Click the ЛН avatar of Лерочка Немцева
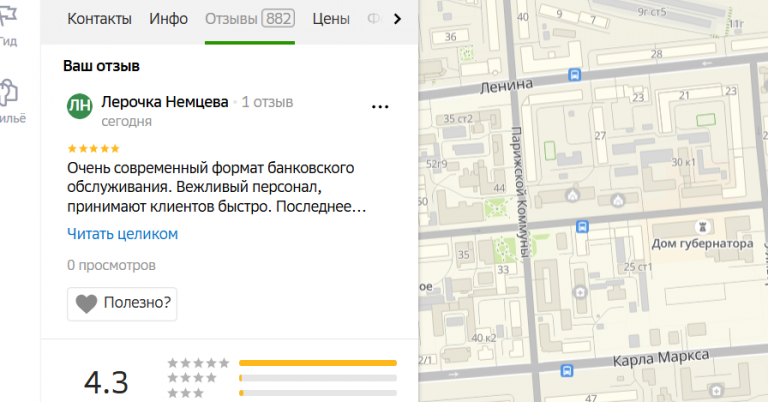The image size is (768, 402). click(x=79, y=106)
